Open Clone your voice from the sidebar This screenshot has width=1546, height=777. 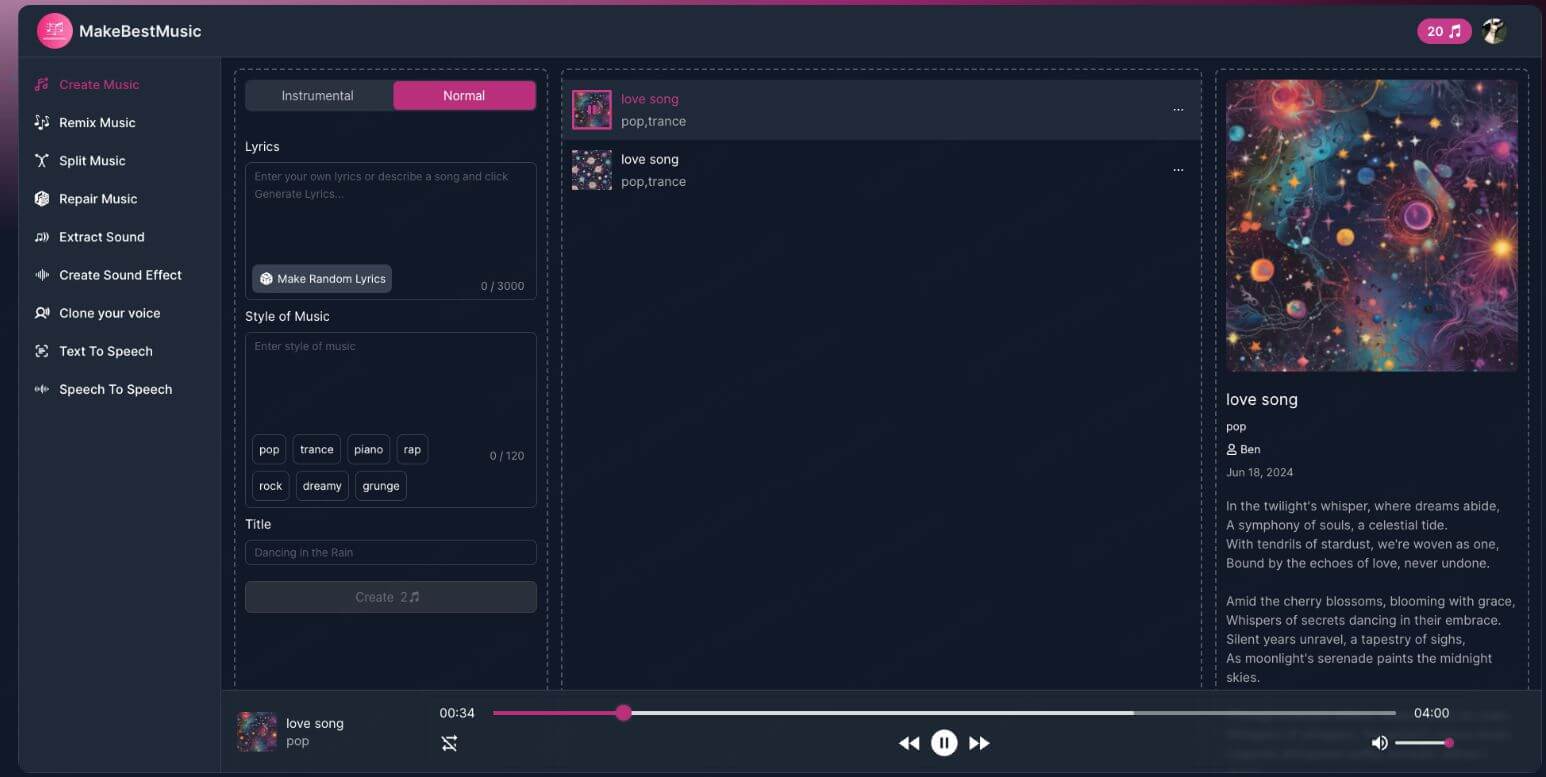109,313
